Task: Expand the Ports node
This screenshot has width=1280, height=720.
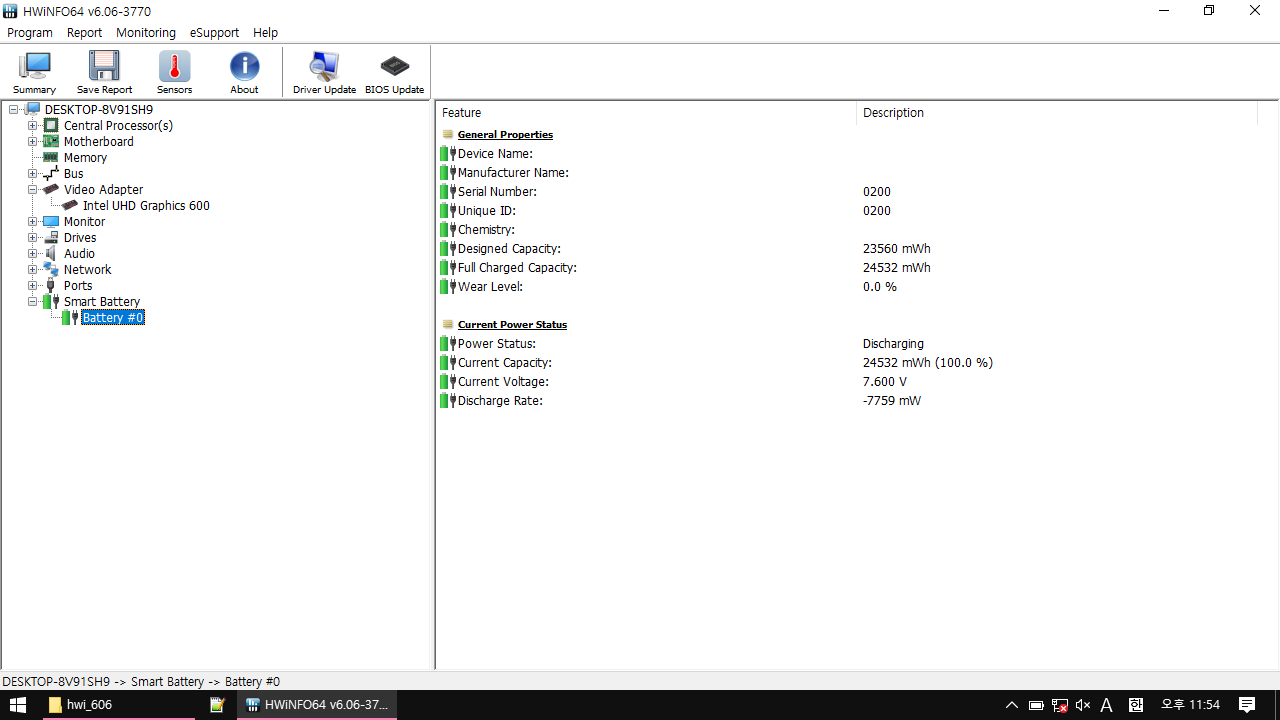Action: click(33, 286)
